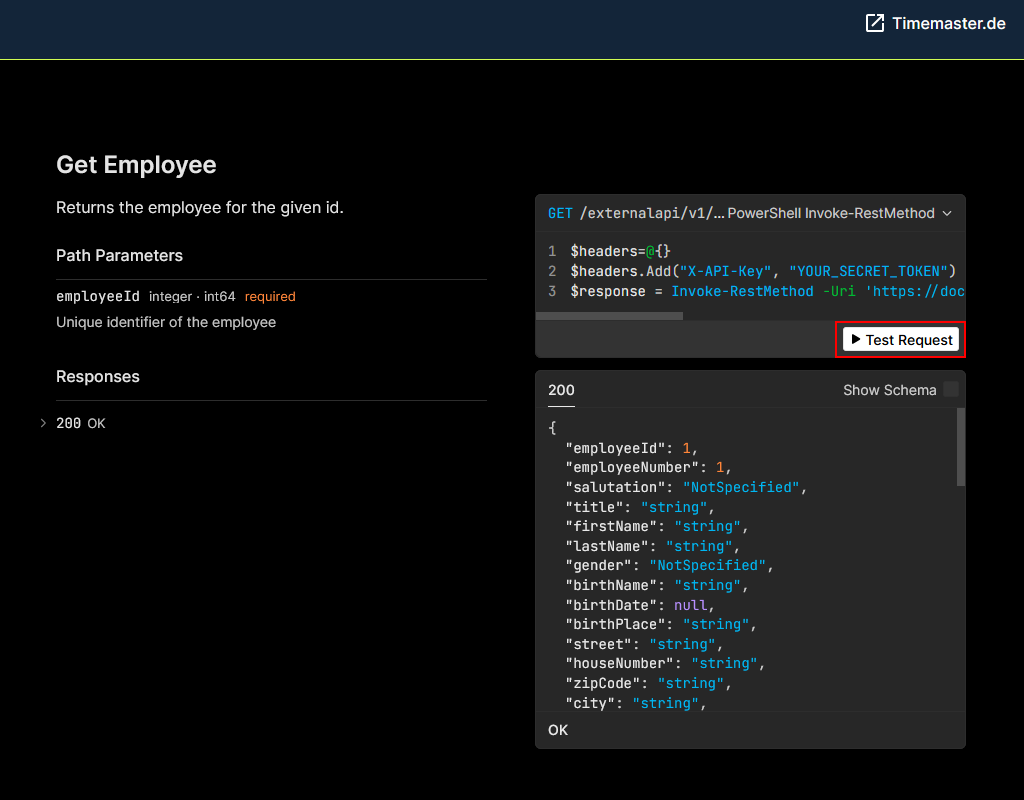The image size is (1024, 800).
Task: Select the 200 response tab
Action: (x=561, y=390)
